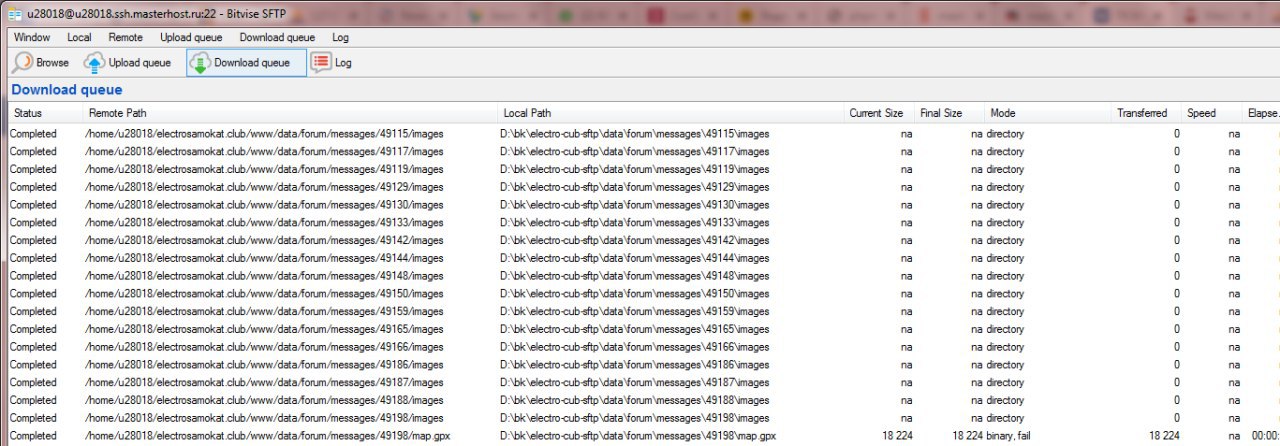
Task: Open the Upload queue menu
Action: point(191,37)
